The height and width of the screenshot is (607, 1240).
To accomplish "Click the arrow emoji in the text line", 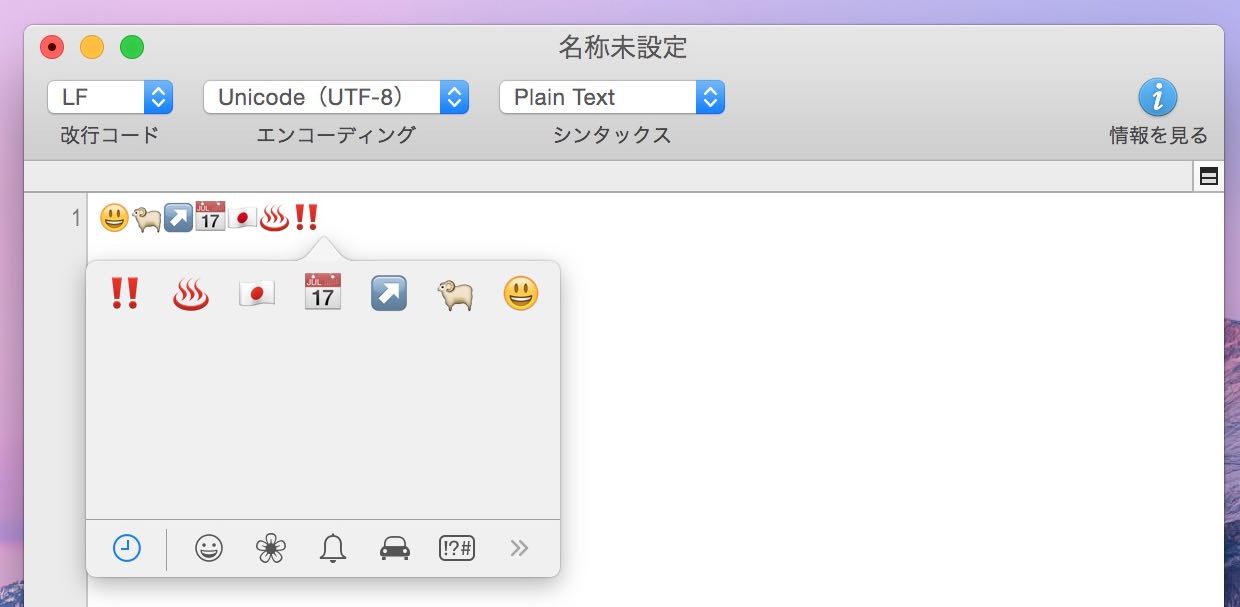I will point(178,217).
